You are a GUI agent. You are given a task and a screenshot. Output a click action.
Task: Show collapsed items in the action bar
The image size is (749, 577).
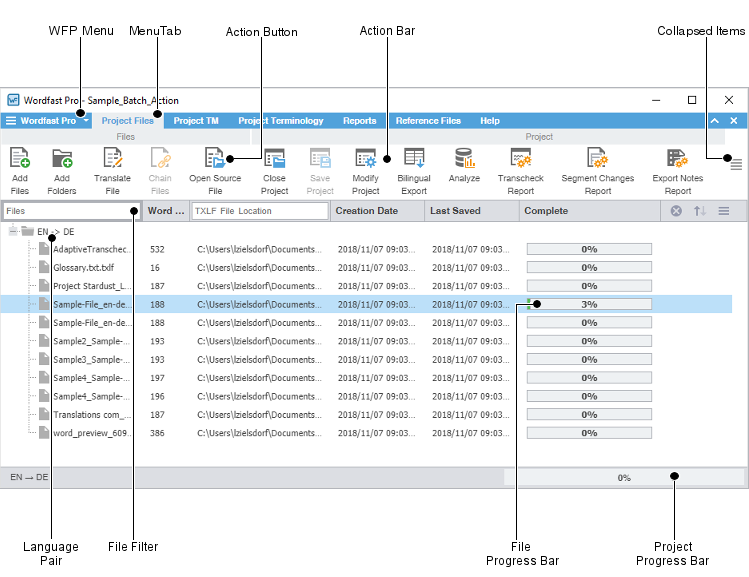736,165
